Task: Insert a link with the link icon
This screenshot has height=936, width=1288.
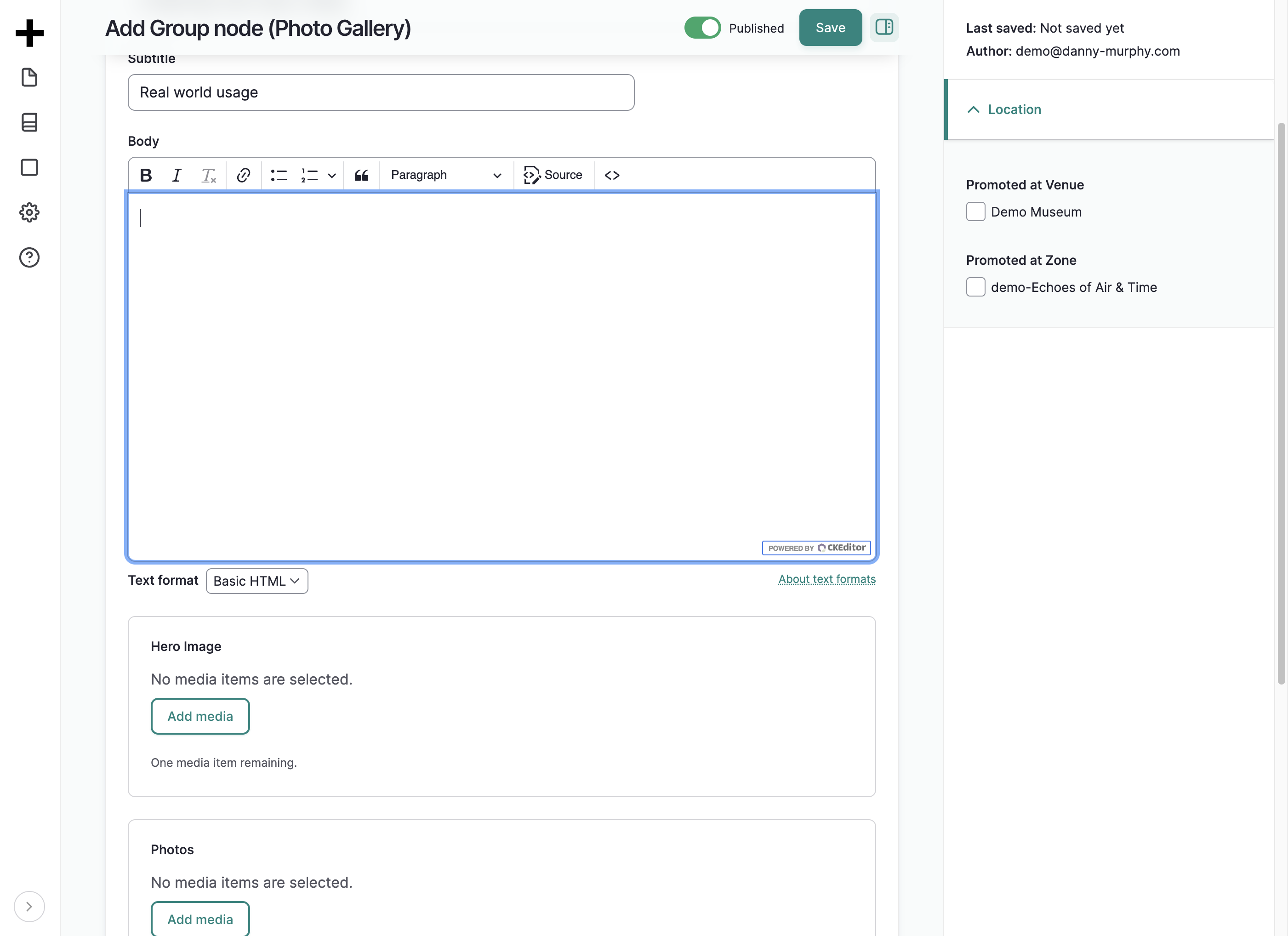Action: 244,175
